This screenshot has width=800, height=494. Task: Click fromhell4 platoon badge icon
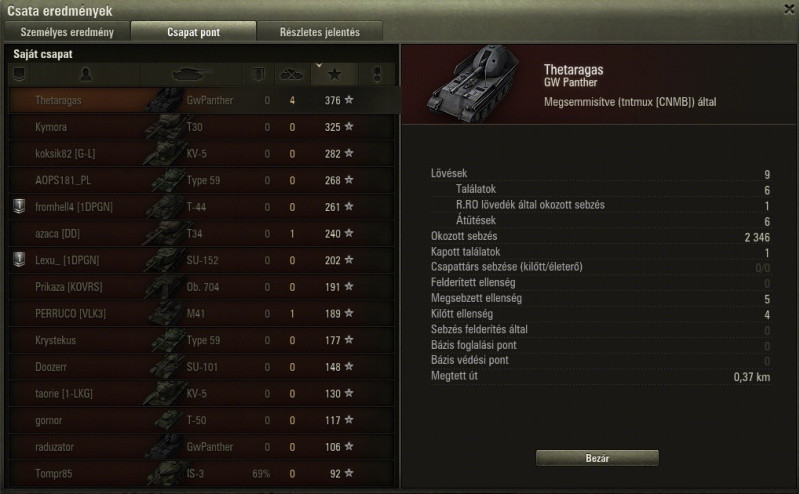coord(19,206)
